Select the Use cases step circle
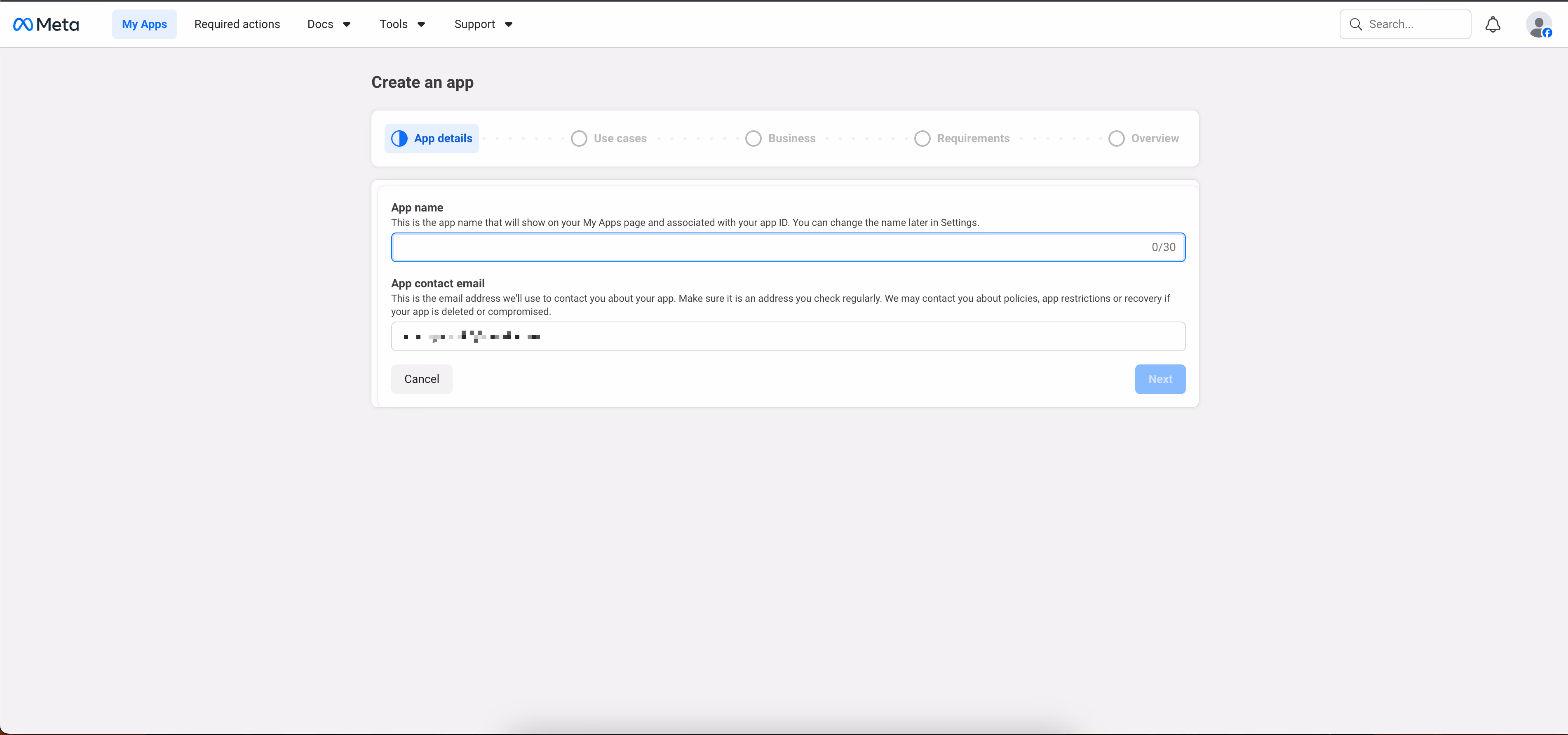 [579, 138]
